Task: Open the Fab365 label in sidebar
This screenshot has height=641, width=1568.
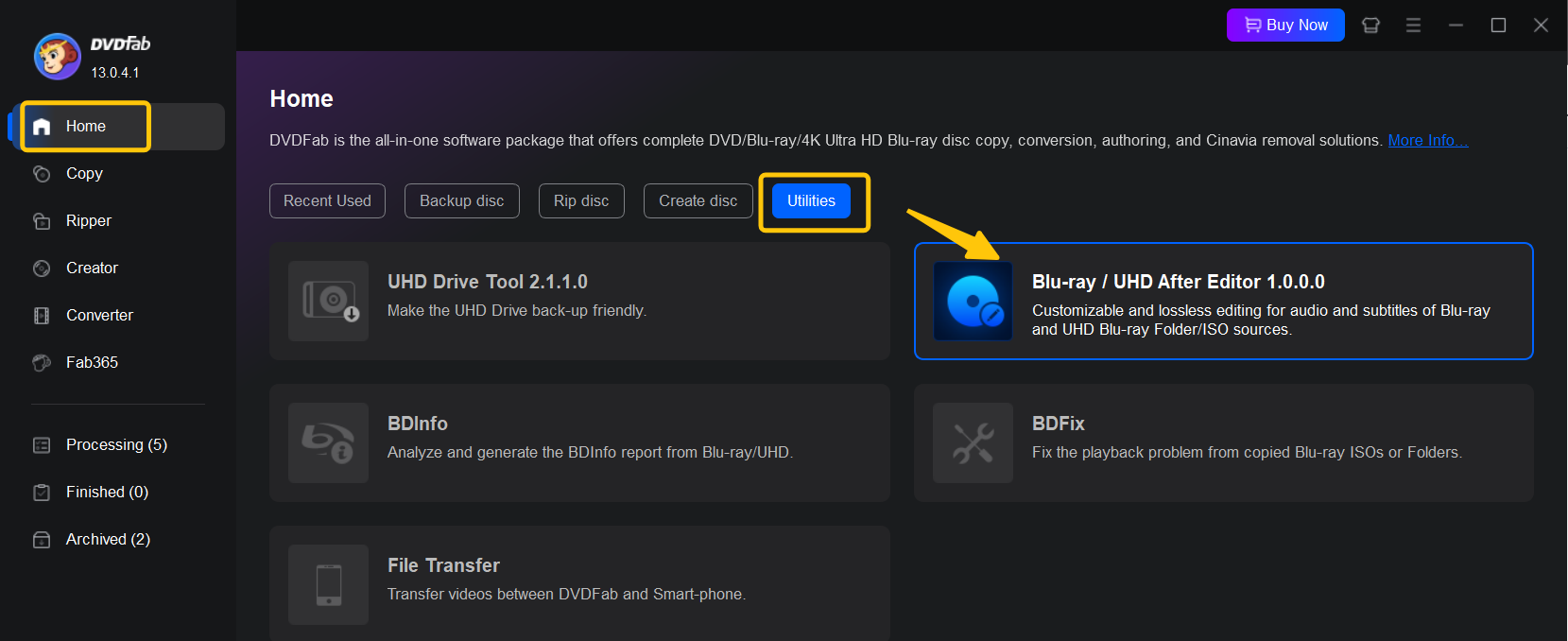Action: coord(92,363)
